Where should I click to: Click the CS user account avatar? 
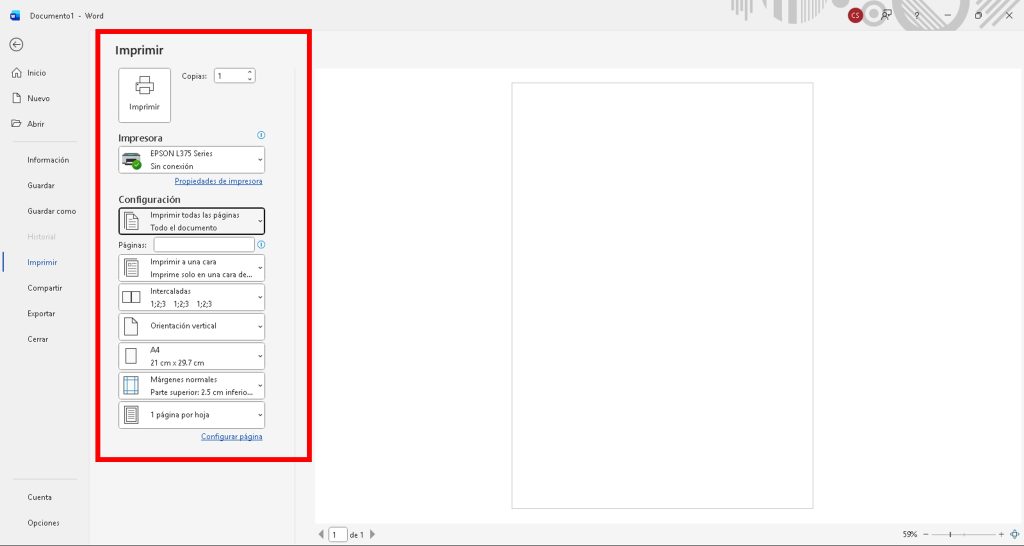click(x=855, y=15)
